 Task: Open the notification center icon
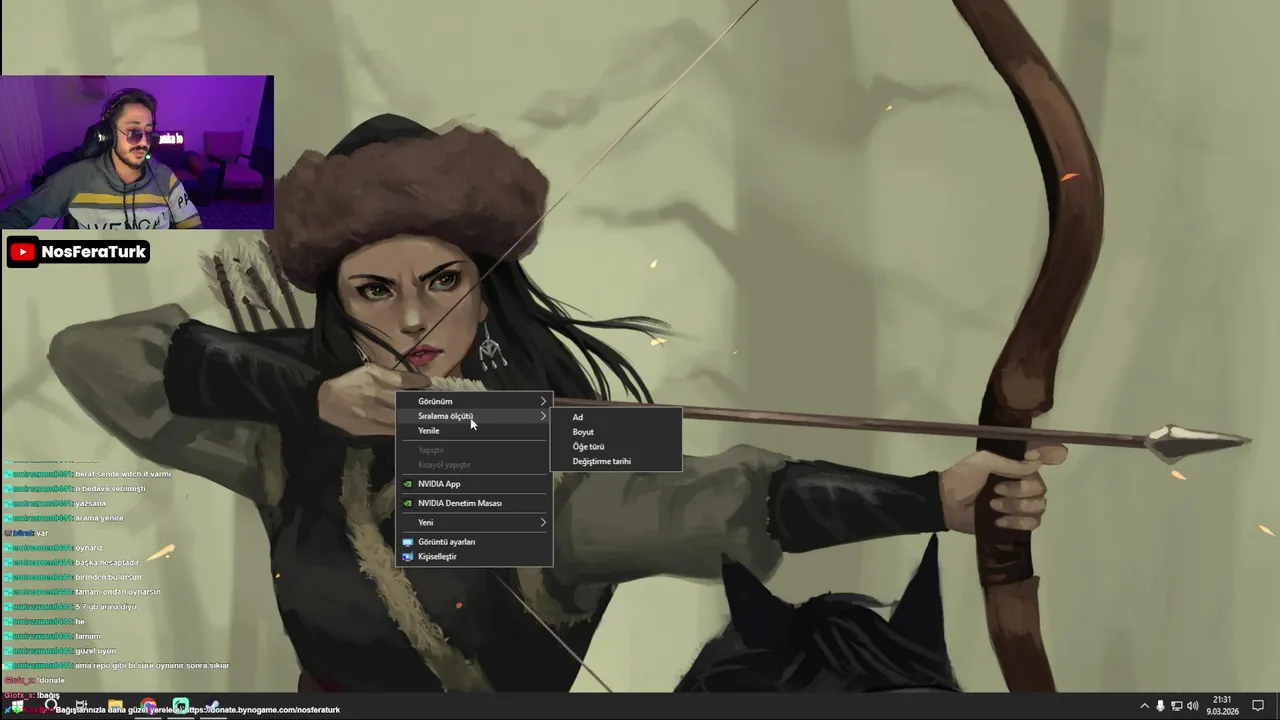(1258, 706)
